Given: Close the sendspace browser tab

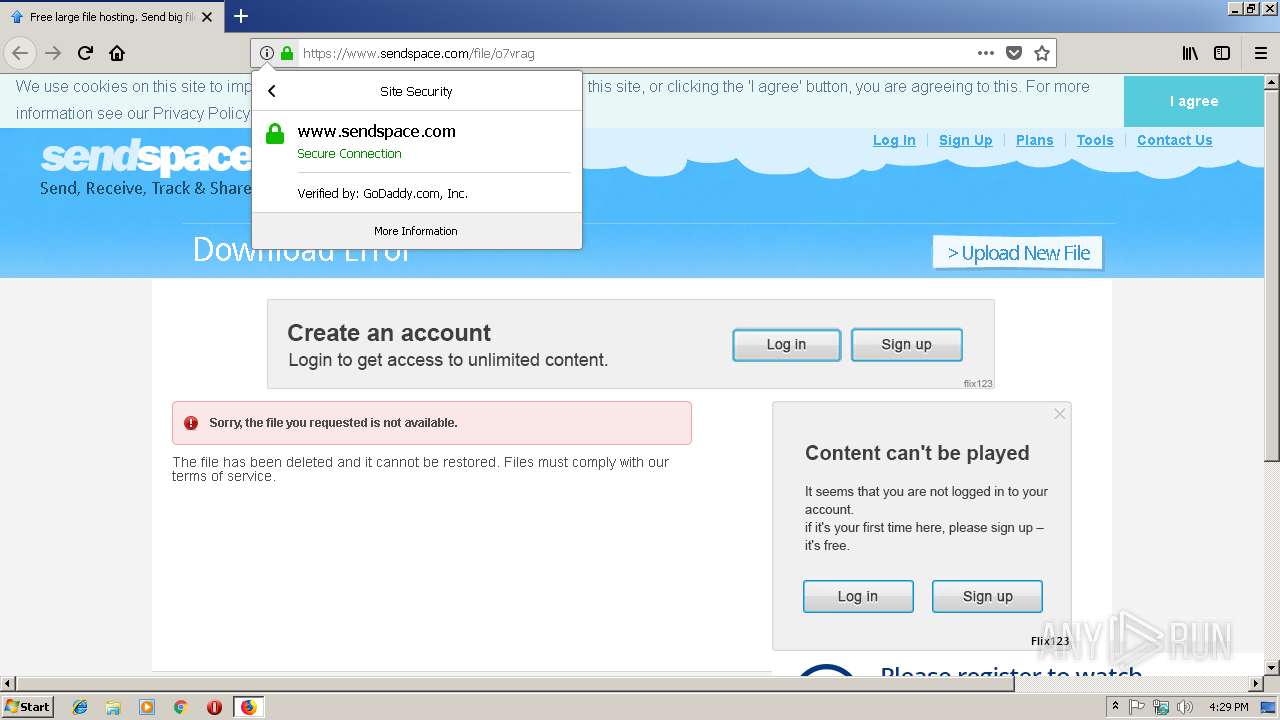Looking at the screenshot, I should tap(207, 17).
